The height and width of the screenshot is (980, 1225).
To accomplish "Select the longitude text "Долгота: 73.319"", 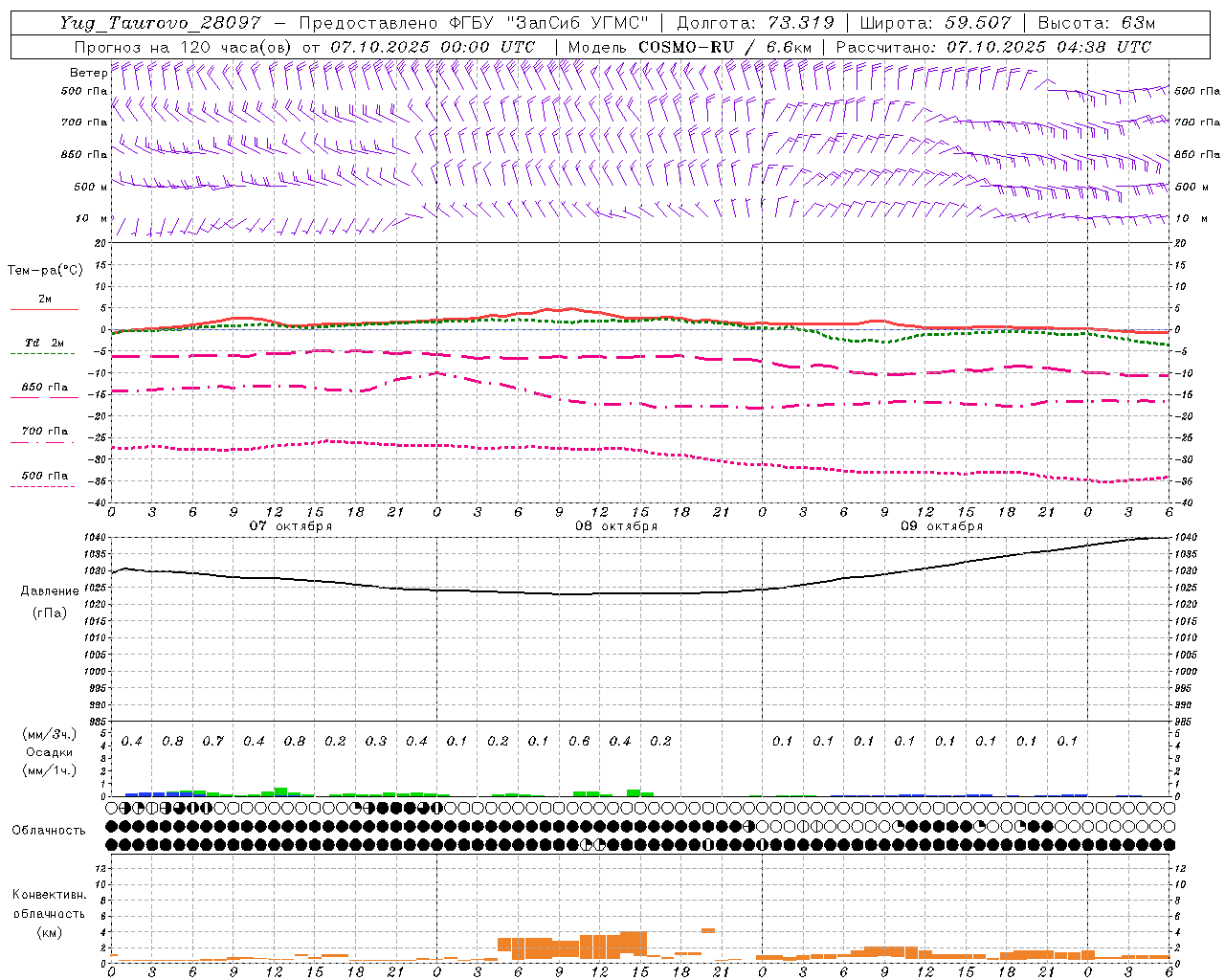I will 755,23.
